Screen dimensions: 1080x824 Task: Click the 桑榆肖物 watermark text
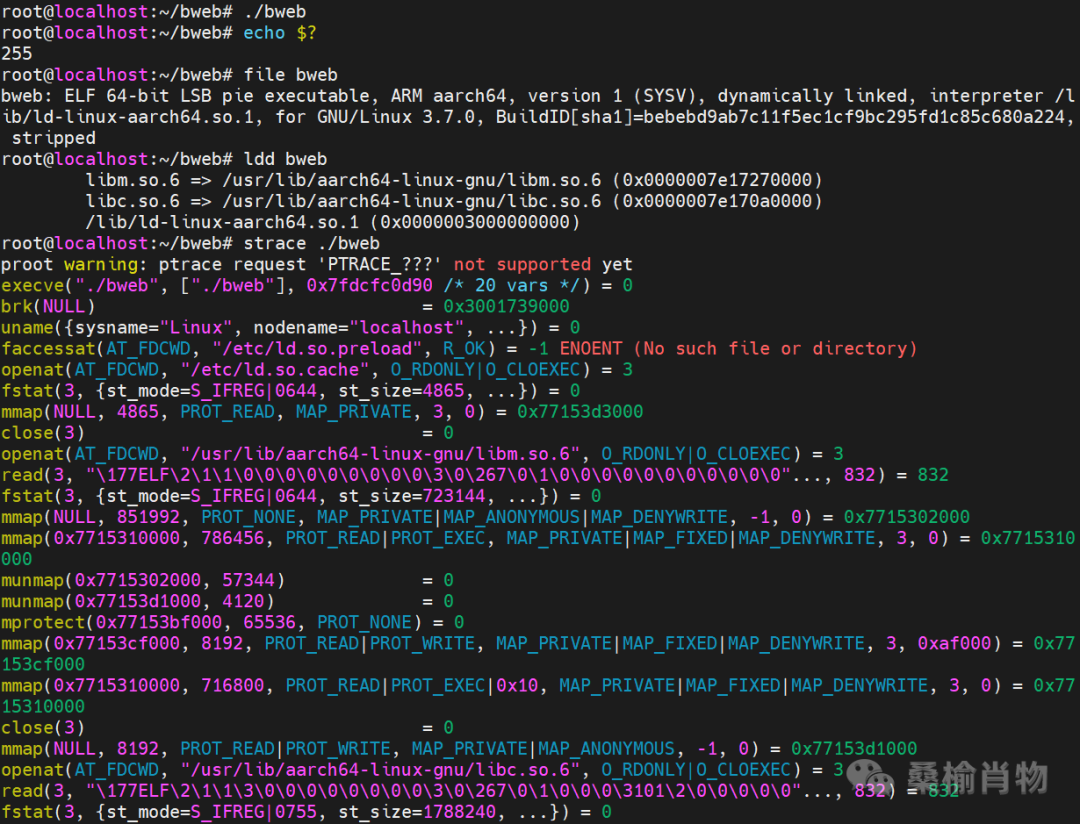tap(977, 779)
